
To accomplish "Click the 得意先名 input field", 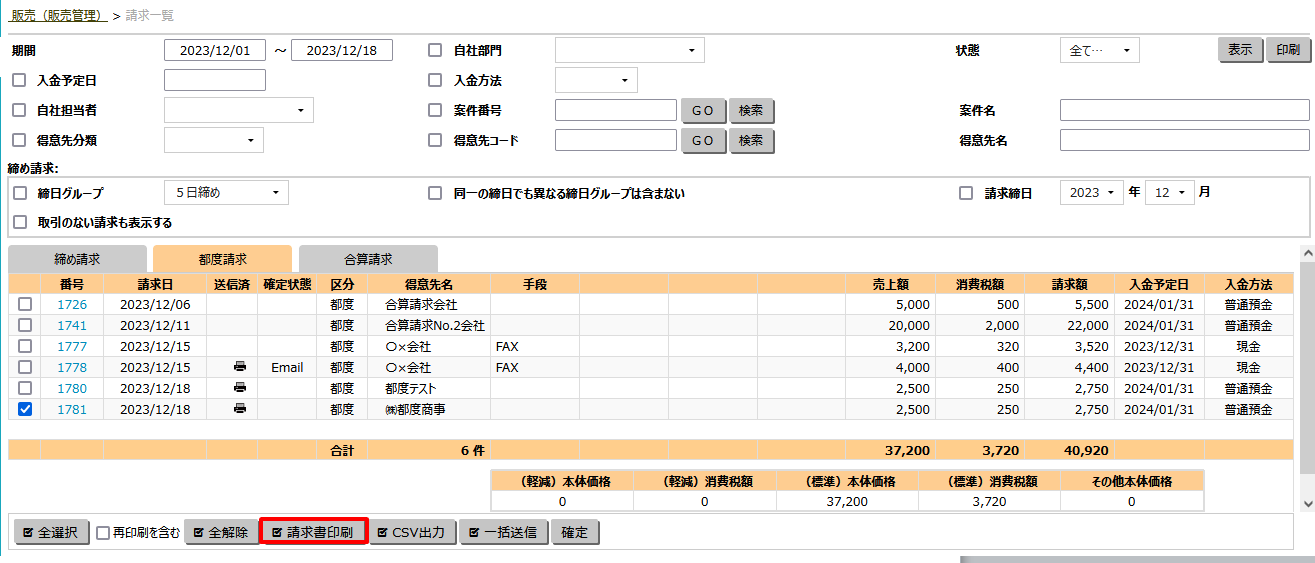I will (1184, 140).
